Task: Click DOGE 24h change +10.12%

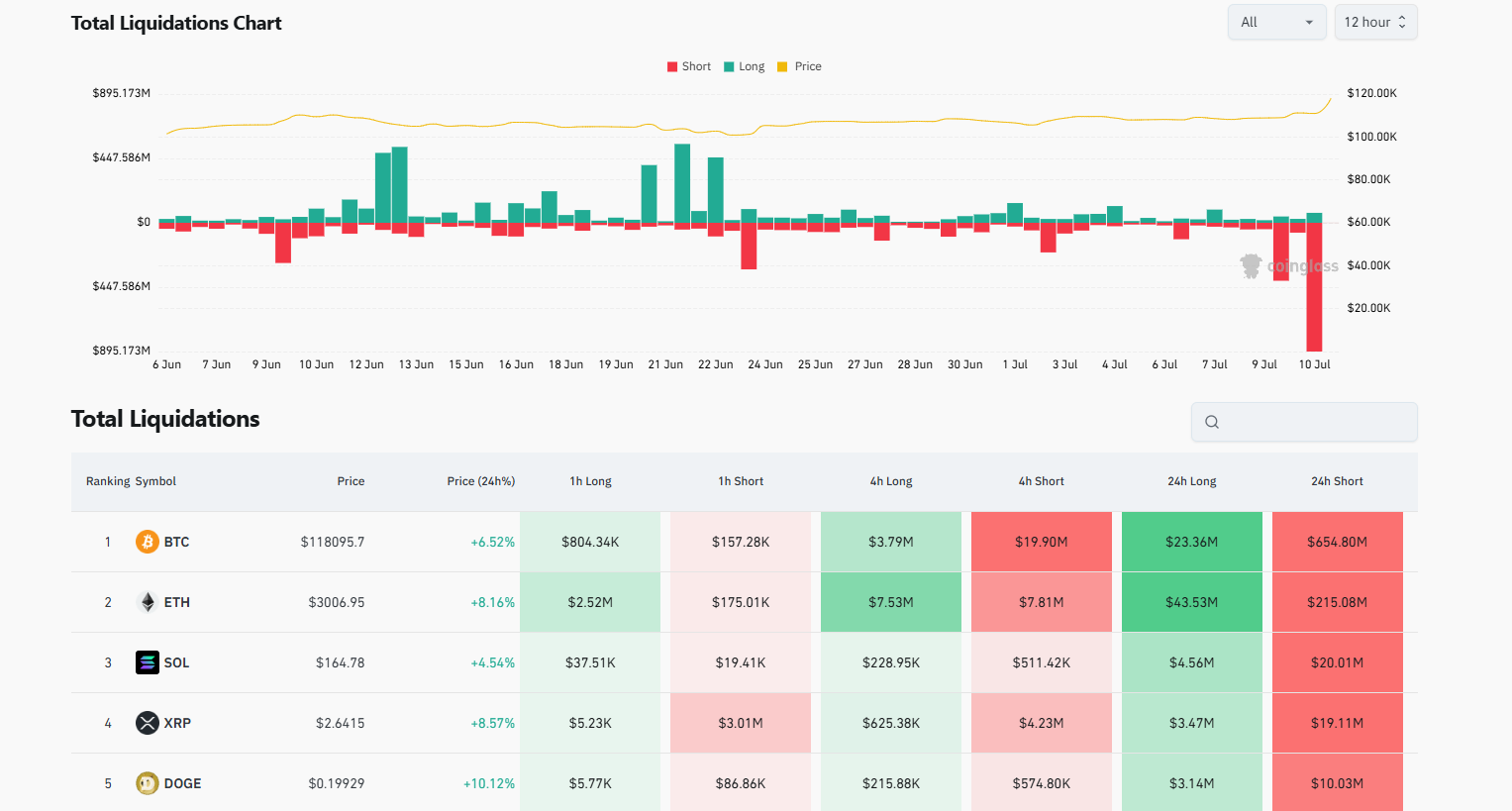Action: pyautogui.click(x=489, y=783)
